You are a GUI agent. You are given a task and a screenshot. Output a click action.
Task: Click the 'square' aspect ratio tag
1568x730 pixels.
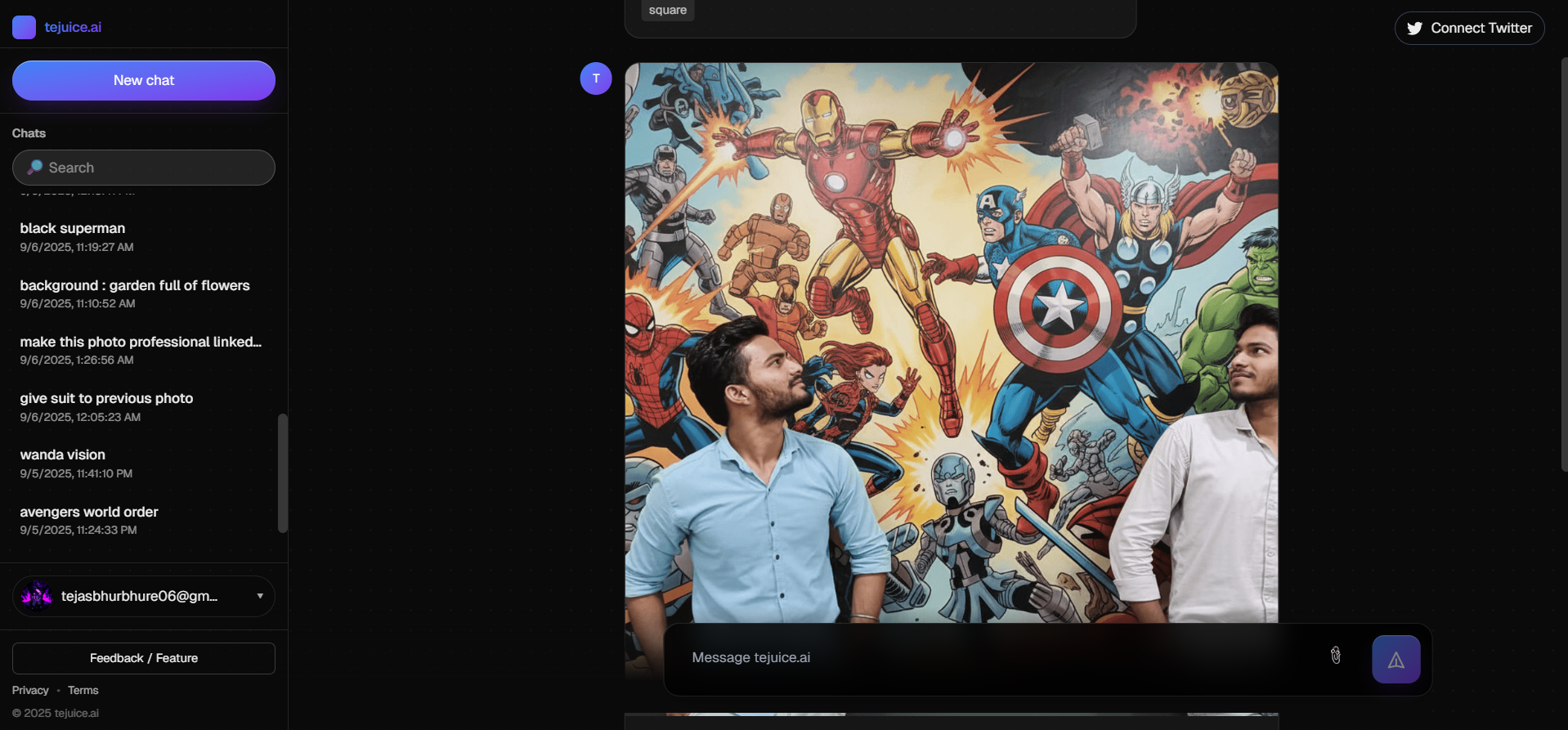coord(668,11)
